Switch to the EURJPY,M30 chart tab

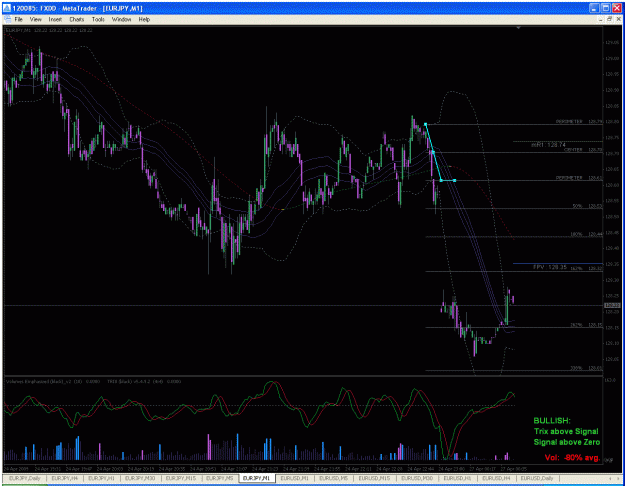coord(140,478)
